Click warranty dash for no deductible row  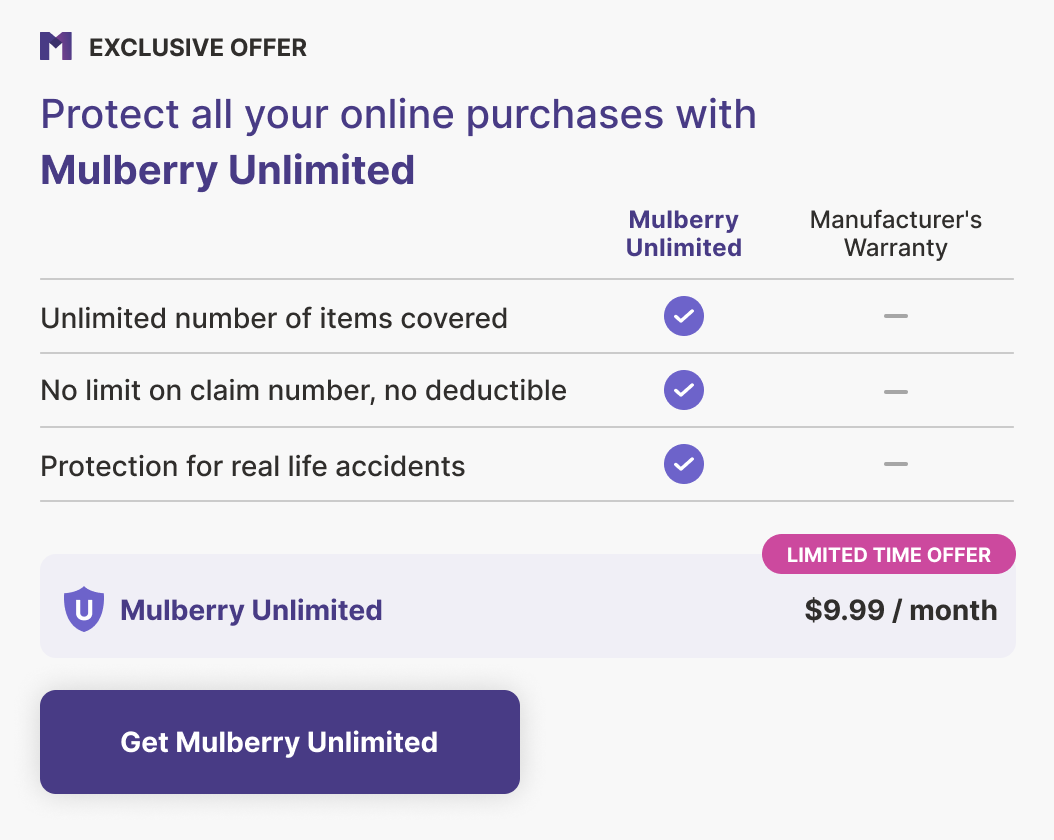point(896,391)
